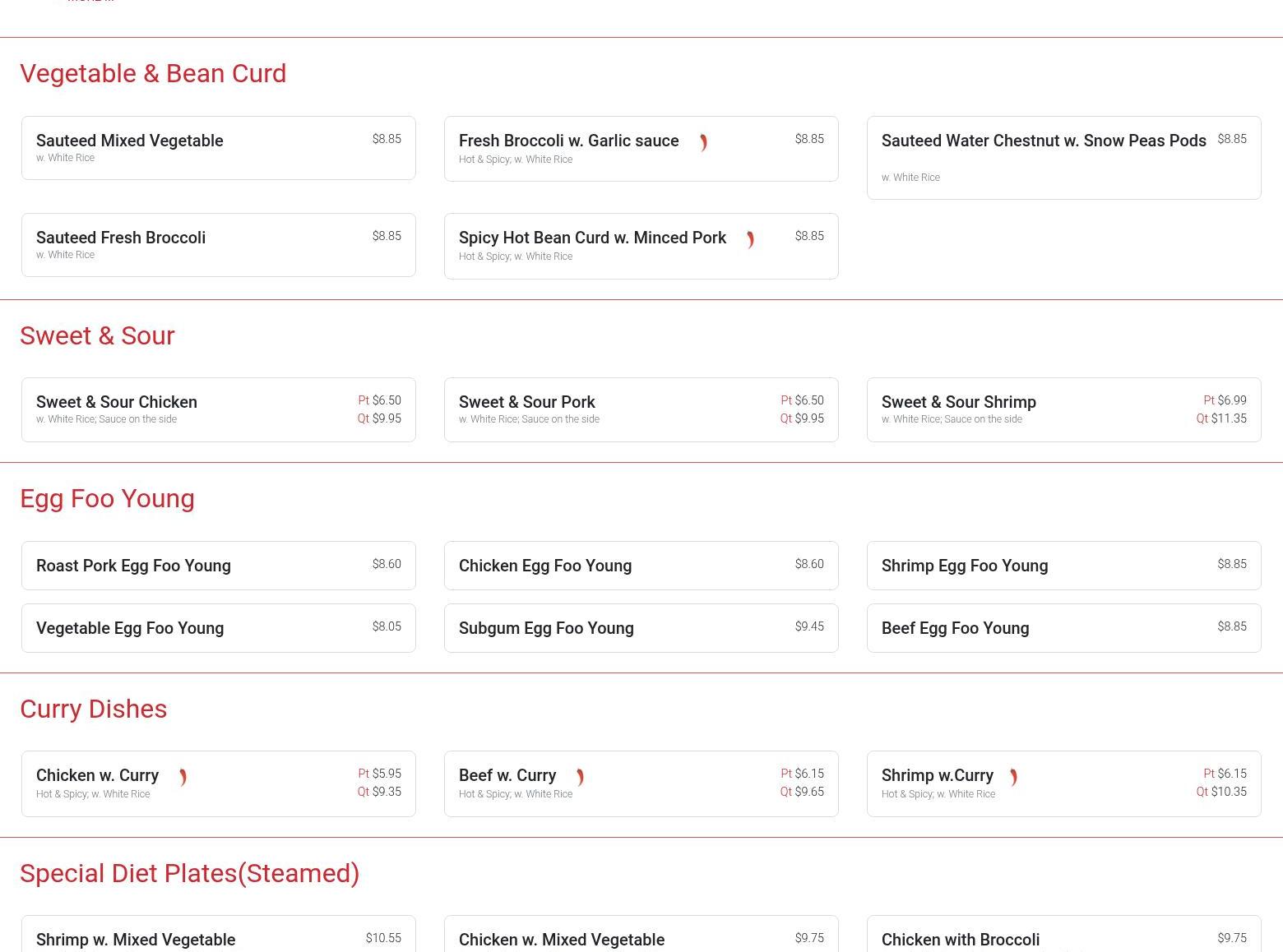
Task: Click the spicy pepper icon by Shrimp w.Curry
Action: [1013, 778]
